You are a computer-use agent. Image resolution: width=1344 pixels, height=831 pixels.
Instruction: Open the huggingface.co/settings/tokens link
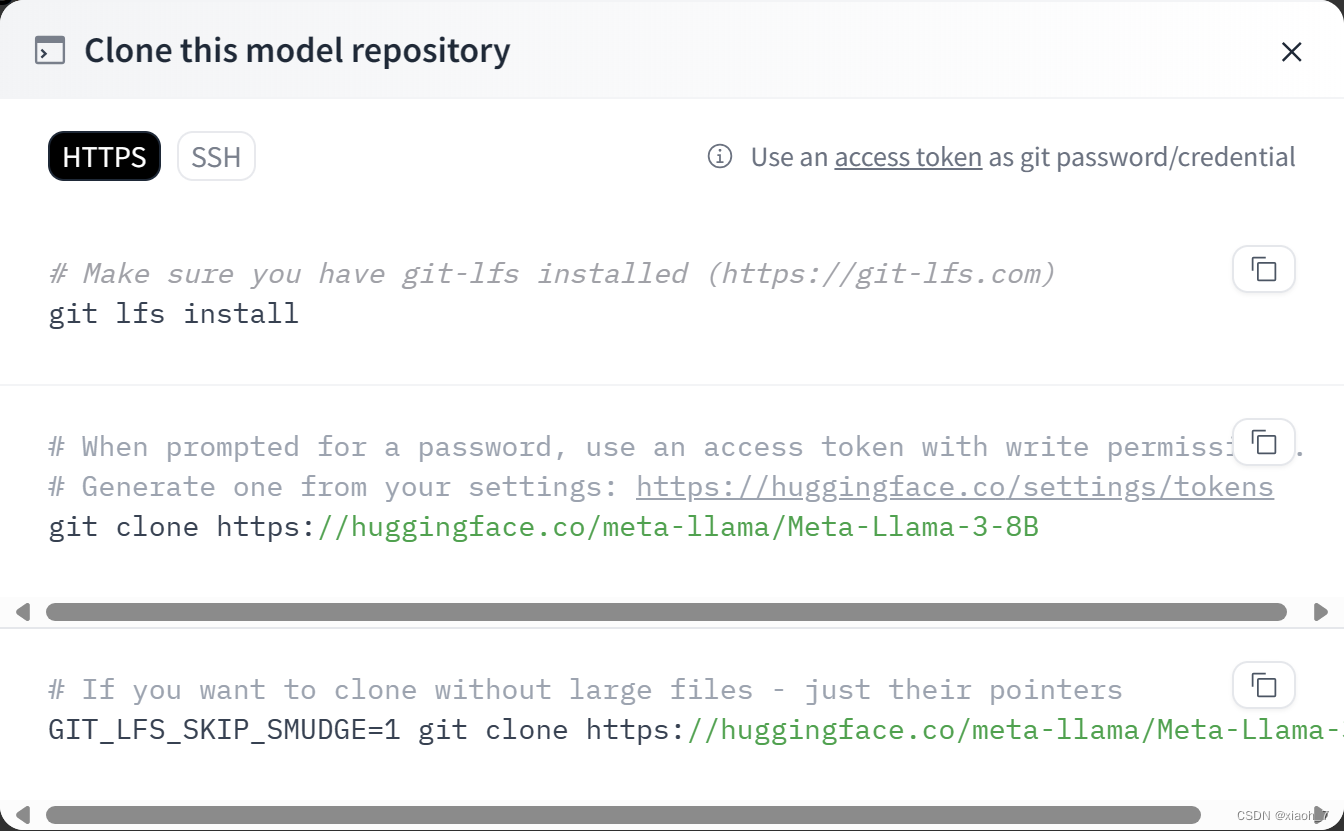(x=955, y=487)
